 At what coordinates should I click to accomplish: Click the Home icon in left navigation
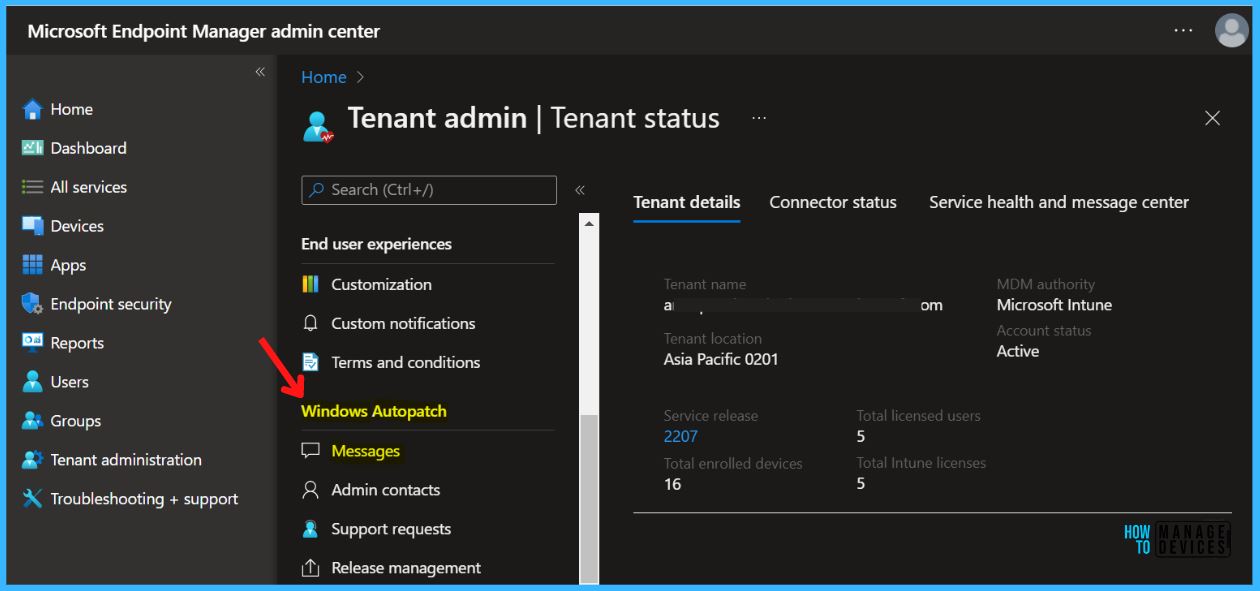tap(32, 110)
